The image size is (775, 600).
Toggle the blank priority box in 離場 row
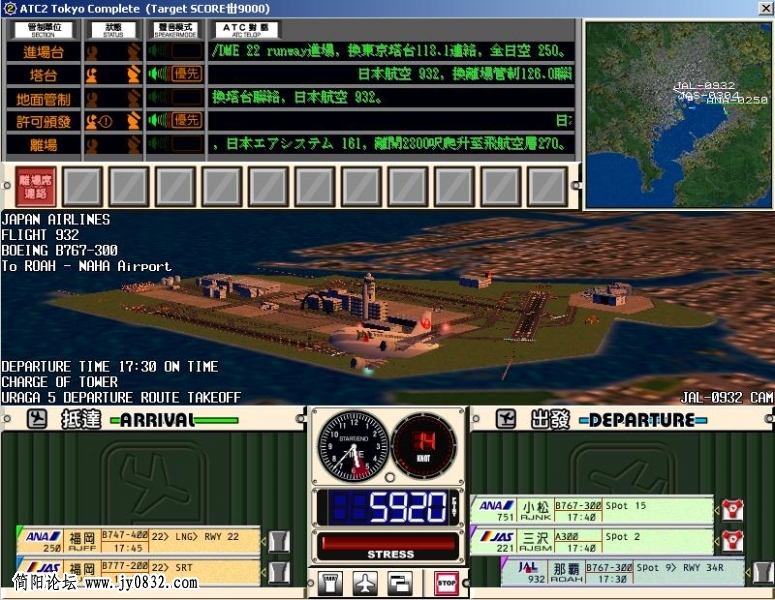coord(187,144)
